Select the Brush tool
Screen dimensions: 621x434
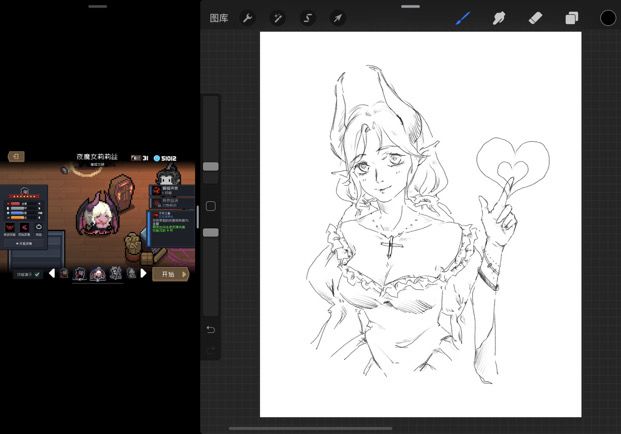pos(463,18)
